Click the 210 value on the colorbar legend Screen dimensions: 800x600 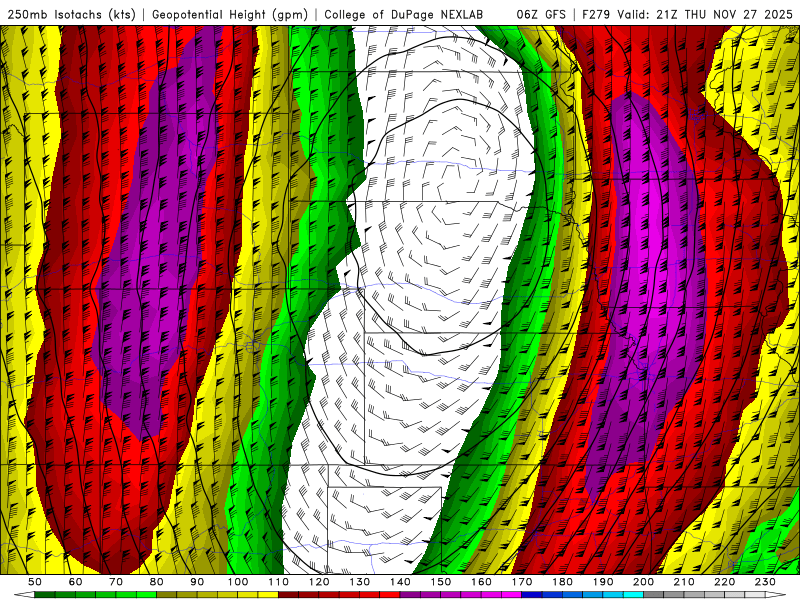coord(684,582)
